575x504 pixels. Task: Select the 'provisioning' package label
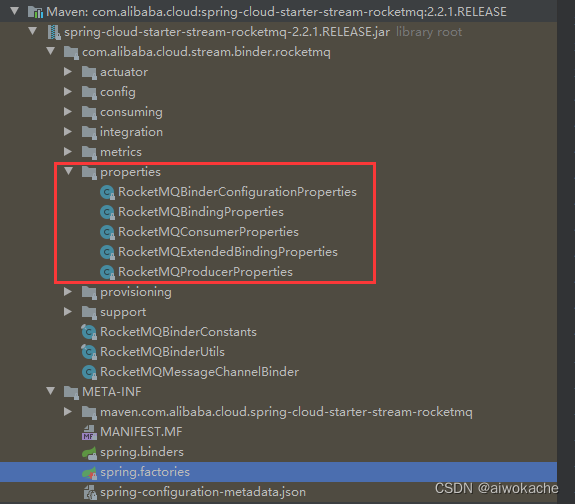136,292
